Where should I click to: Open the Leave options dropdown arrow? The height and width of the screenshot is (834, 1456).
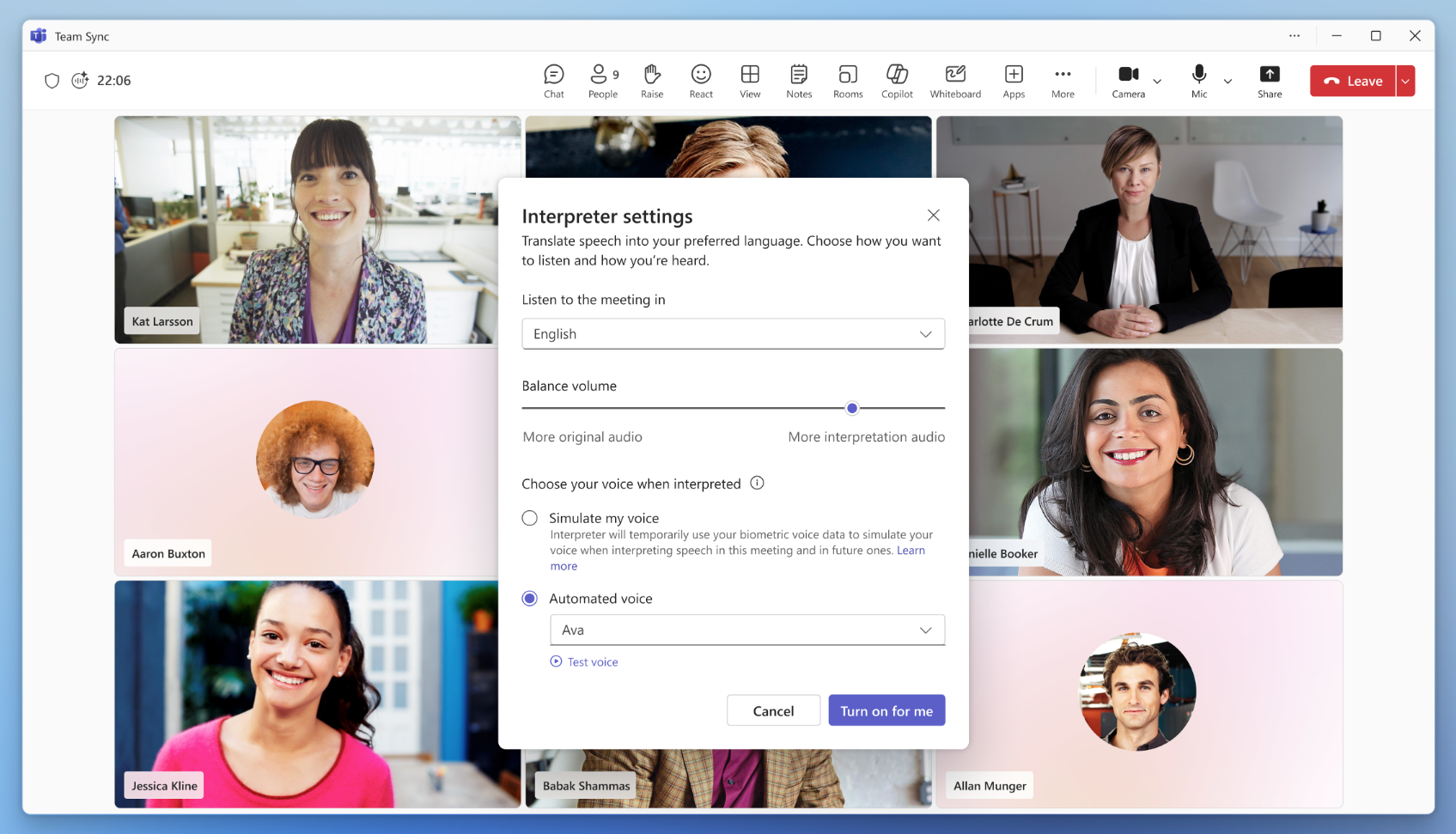[1405, 81]
